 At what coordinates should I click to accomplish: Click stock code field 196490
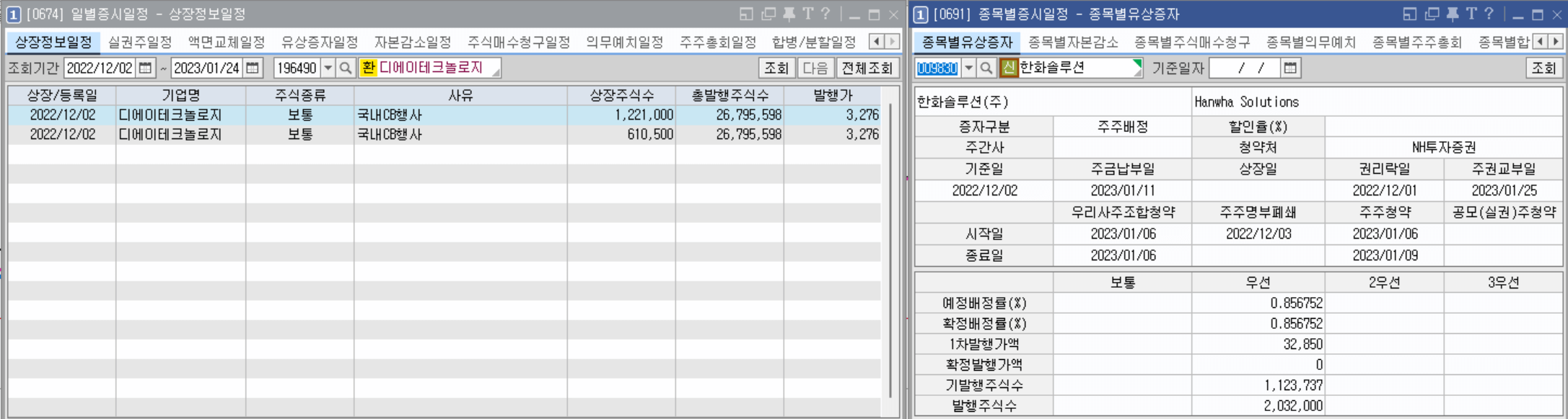click(297, 68)
